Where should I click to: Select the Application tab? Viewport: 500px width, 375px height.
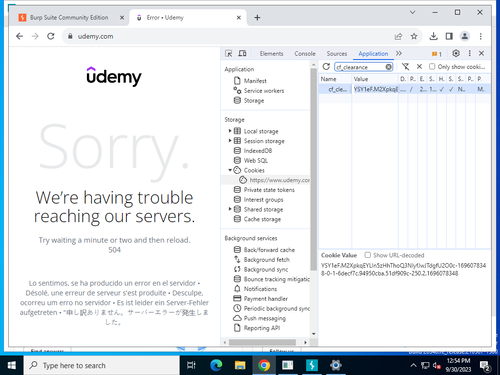click(373, 54)
